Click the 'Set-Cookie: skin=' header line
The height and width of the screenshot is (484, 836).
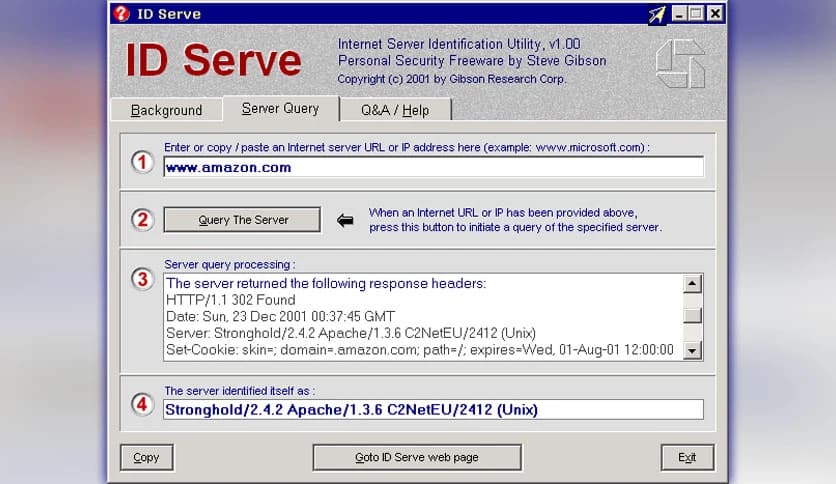click(420, 350)
